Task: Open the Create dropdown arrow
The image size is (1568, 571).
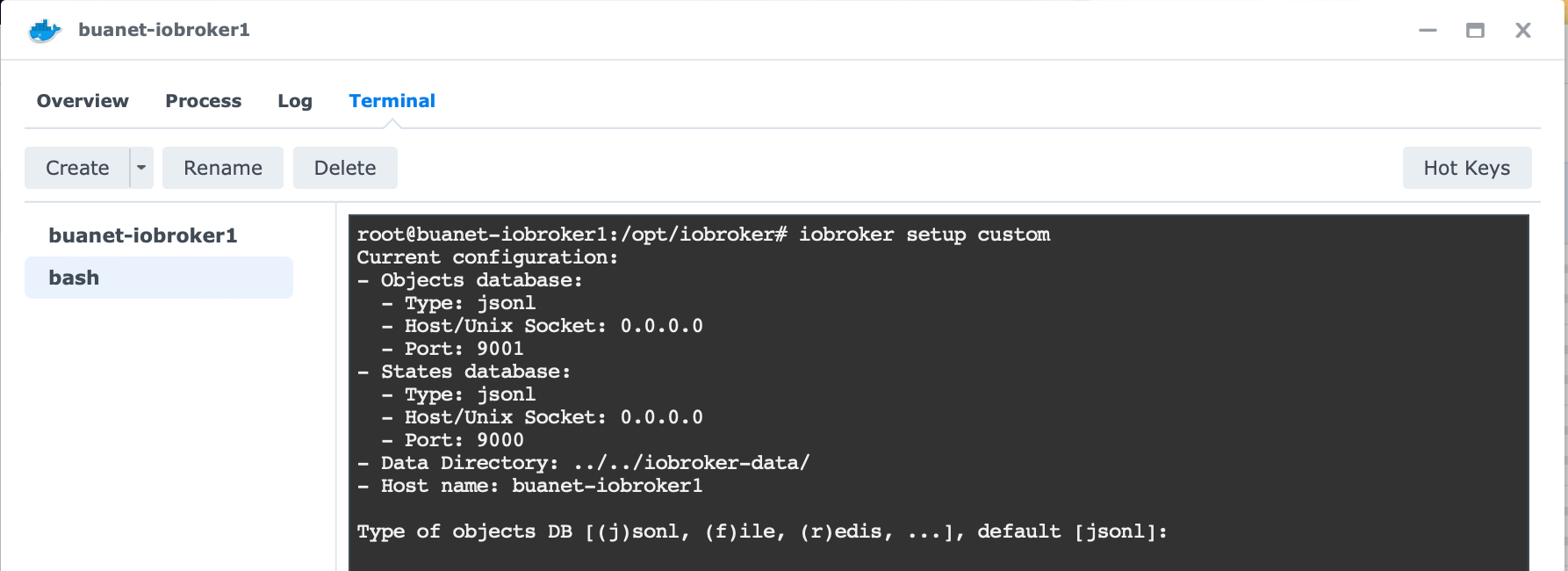Action: point(141,168)
